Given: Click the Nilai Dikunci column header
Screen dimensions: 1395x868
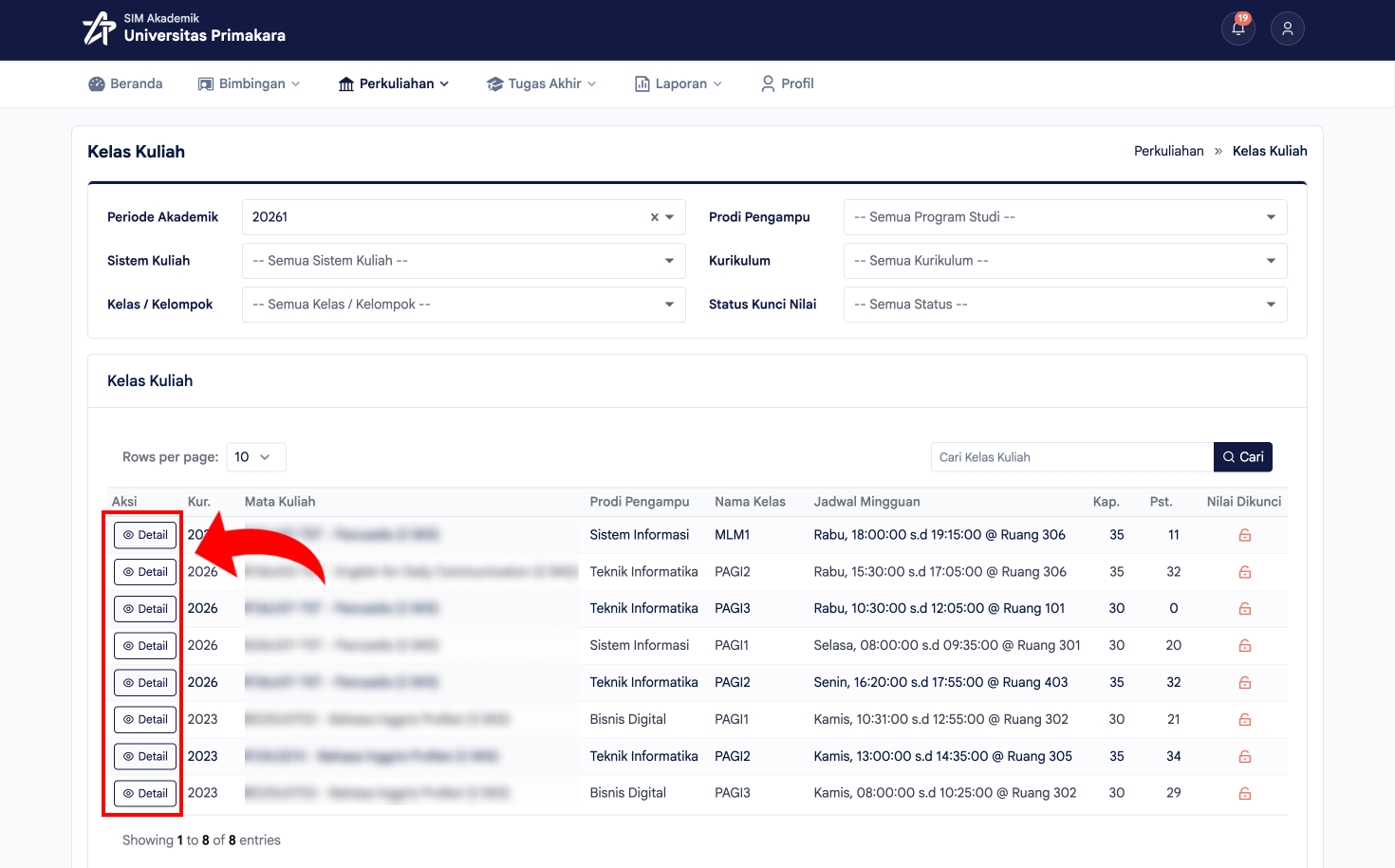Looking at the screenshot, I should pos(1244,502).
